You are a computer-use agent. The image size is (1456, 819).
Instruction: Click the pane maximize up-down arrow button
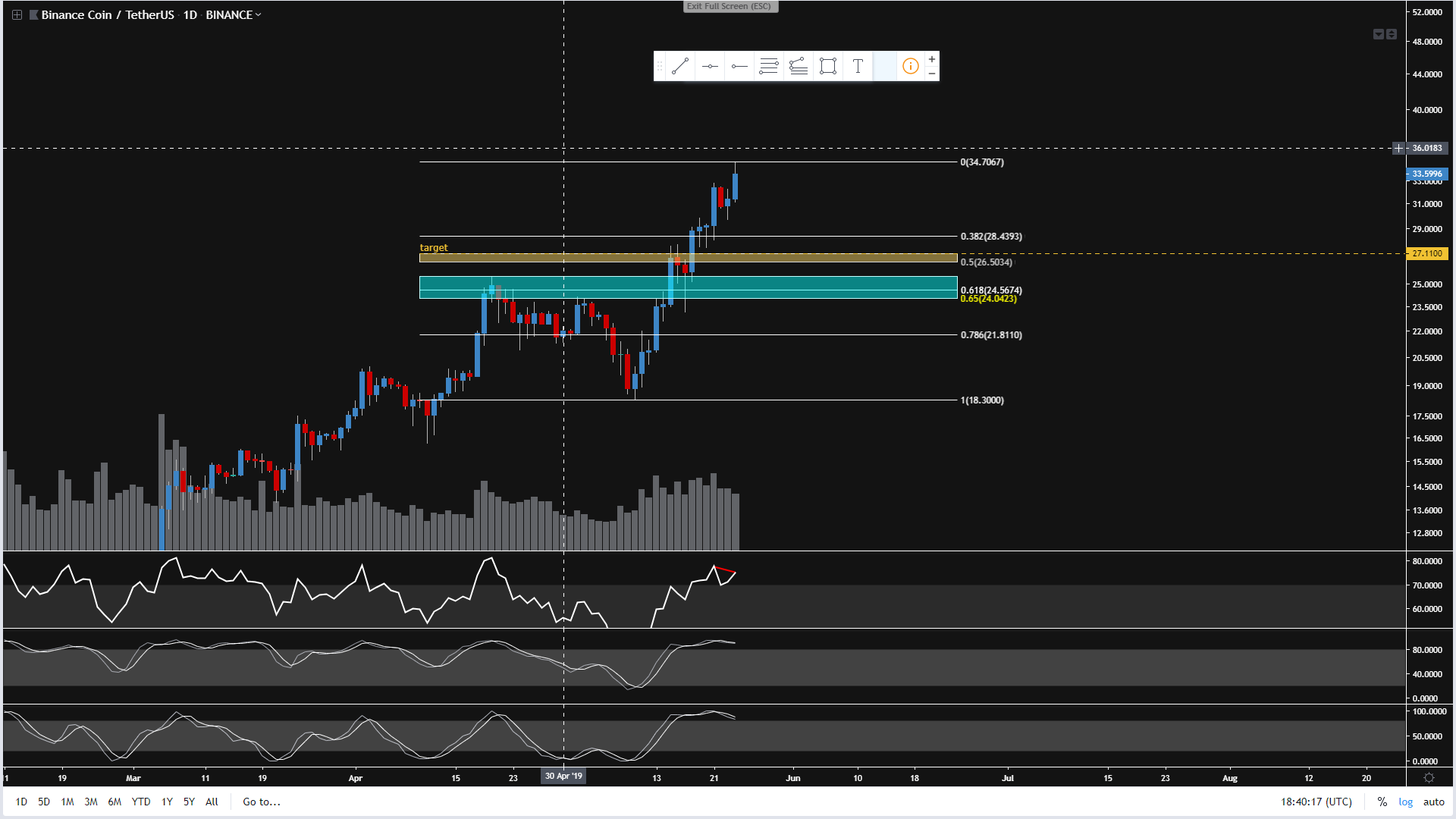tap(1392, 34)
